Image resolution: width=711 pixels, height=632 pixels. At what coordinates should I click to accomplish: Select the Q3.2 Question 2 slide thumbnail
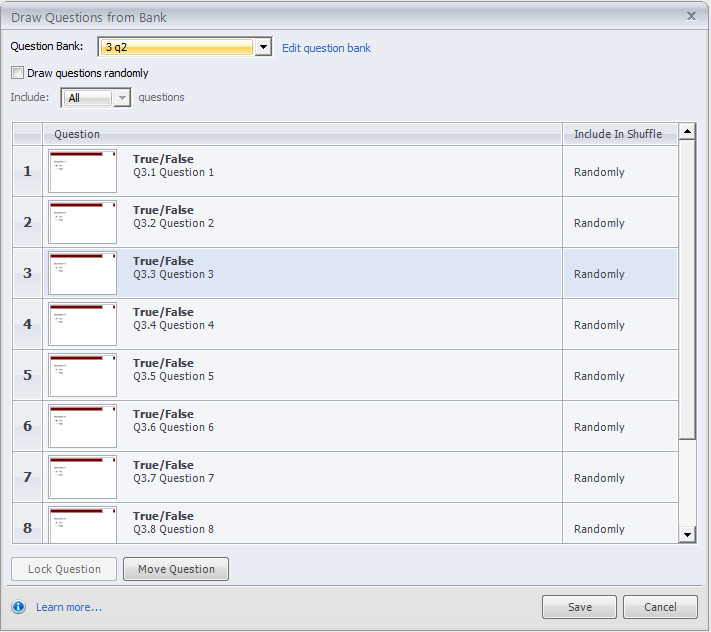coord(83,223)
